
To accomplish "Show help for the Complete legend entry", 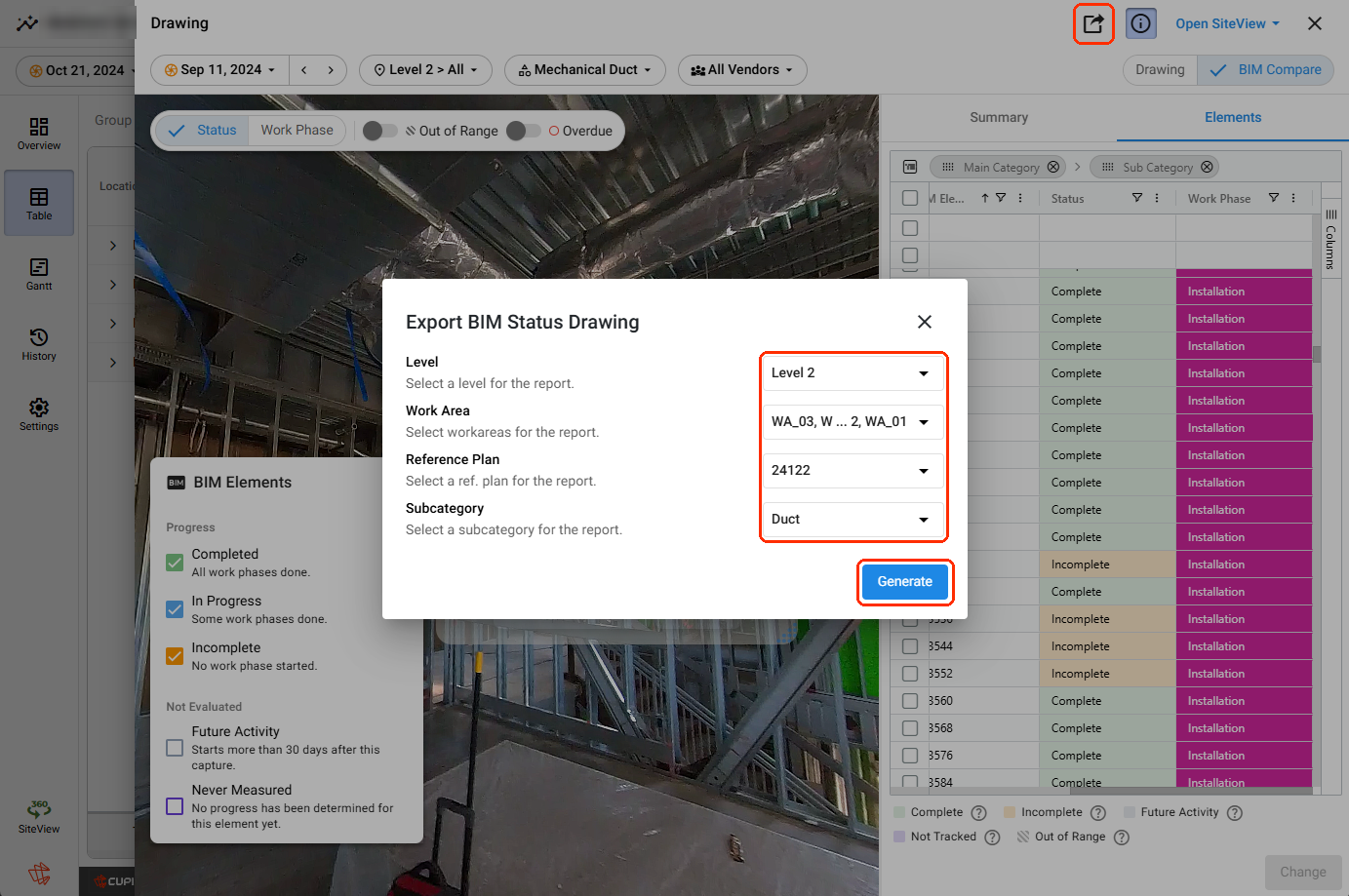I will pos(979,813).
